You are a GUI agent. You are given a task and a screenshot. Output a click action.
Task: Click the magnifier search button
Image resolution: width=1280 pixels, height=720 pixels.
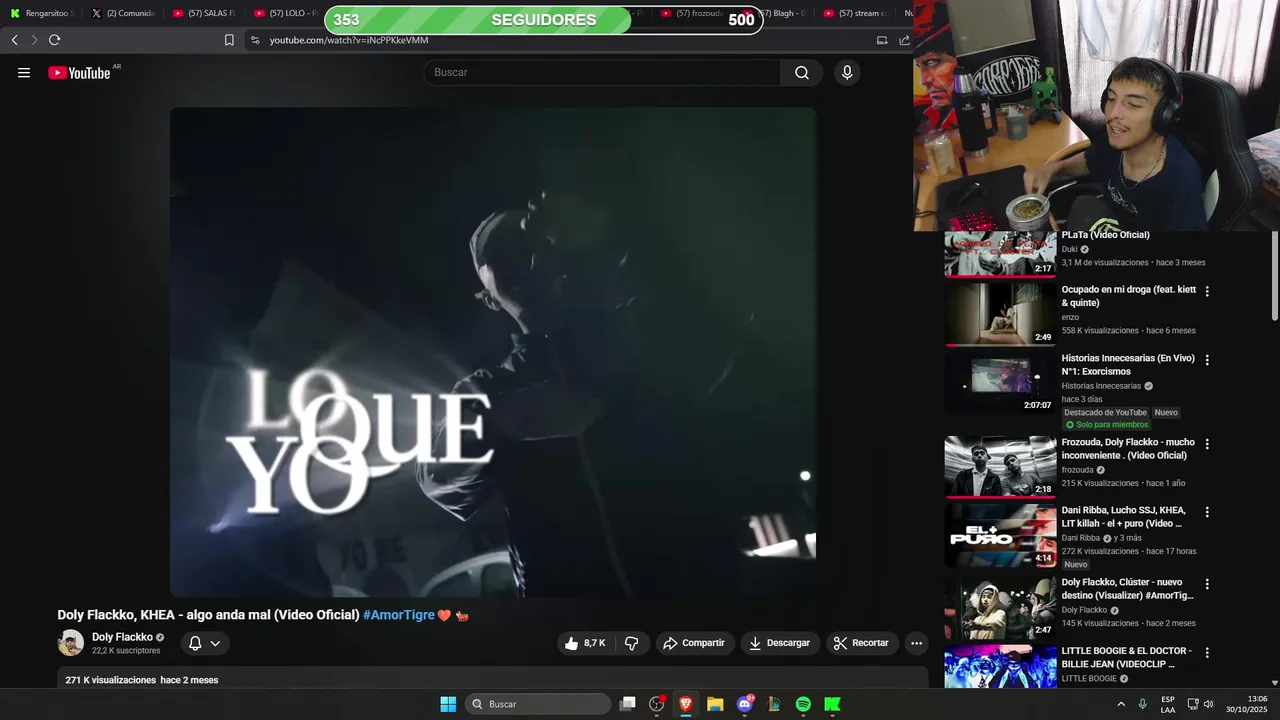[802, 72]
